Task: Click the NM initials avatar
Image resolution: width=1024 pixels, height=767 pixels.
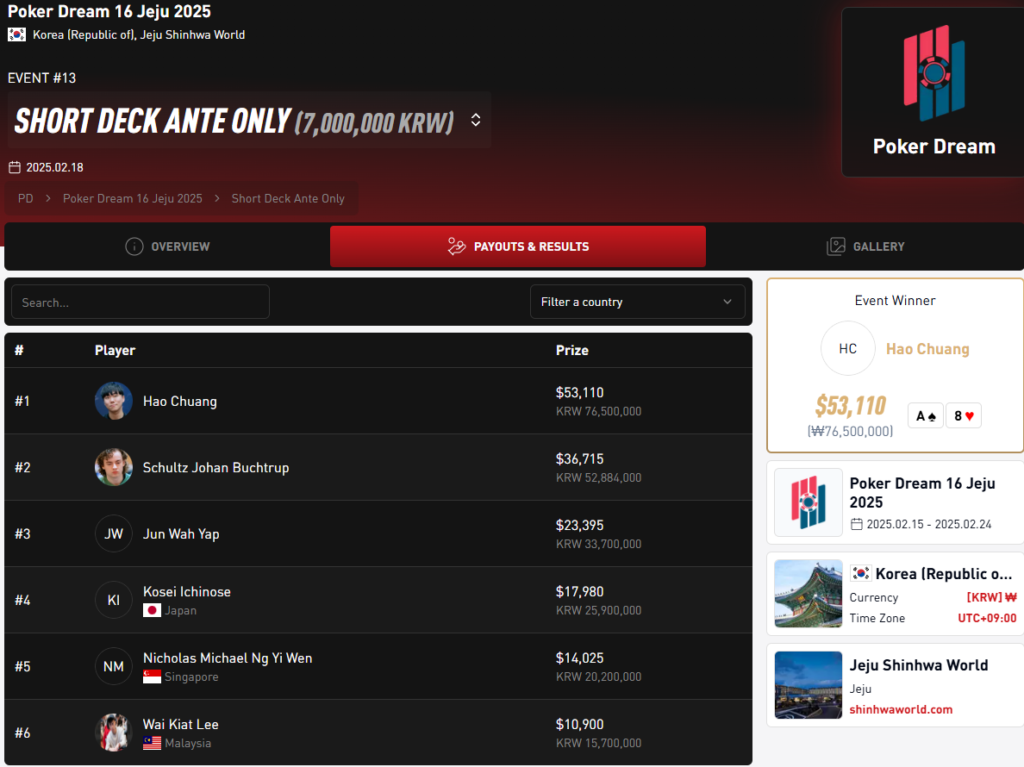Action: click(114, 666)
